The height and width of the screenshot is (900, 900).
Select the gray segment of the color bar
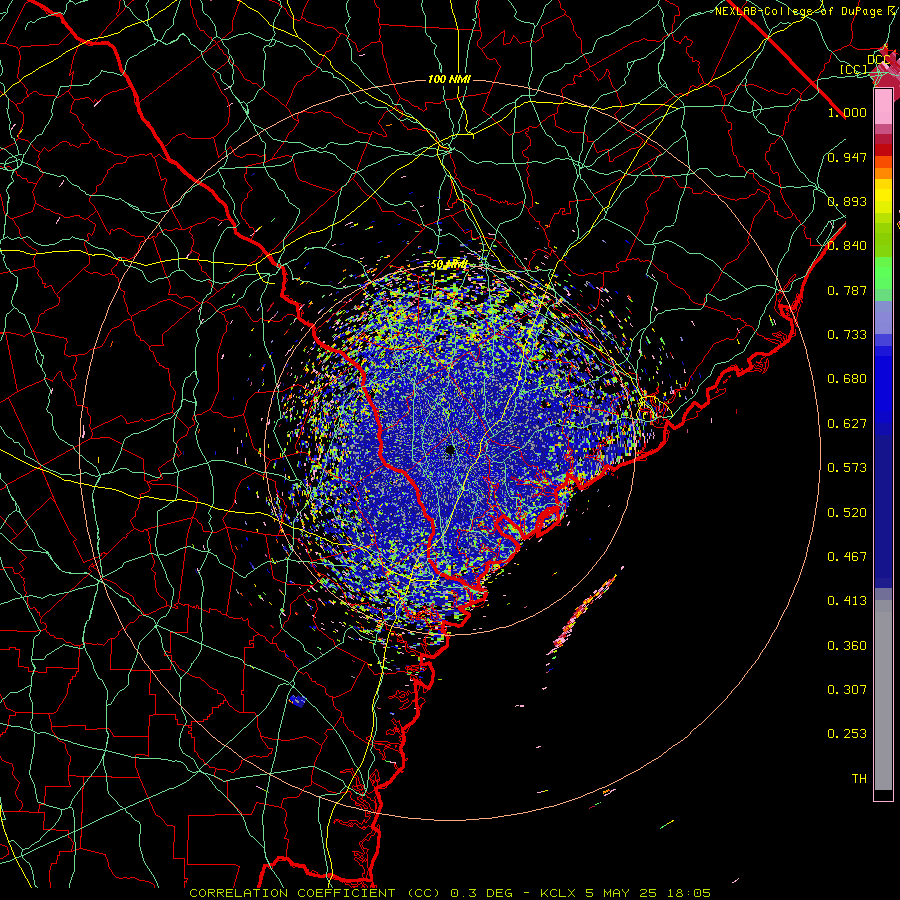[x=883, y=695]
